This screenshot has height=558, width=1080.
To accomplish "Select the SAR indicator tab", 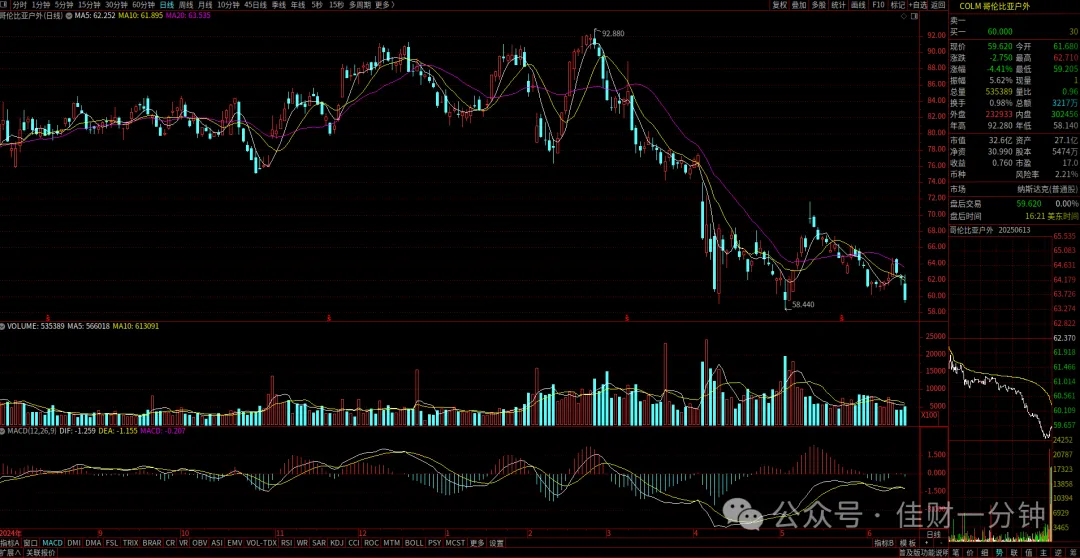I will (x=320, y=543).
